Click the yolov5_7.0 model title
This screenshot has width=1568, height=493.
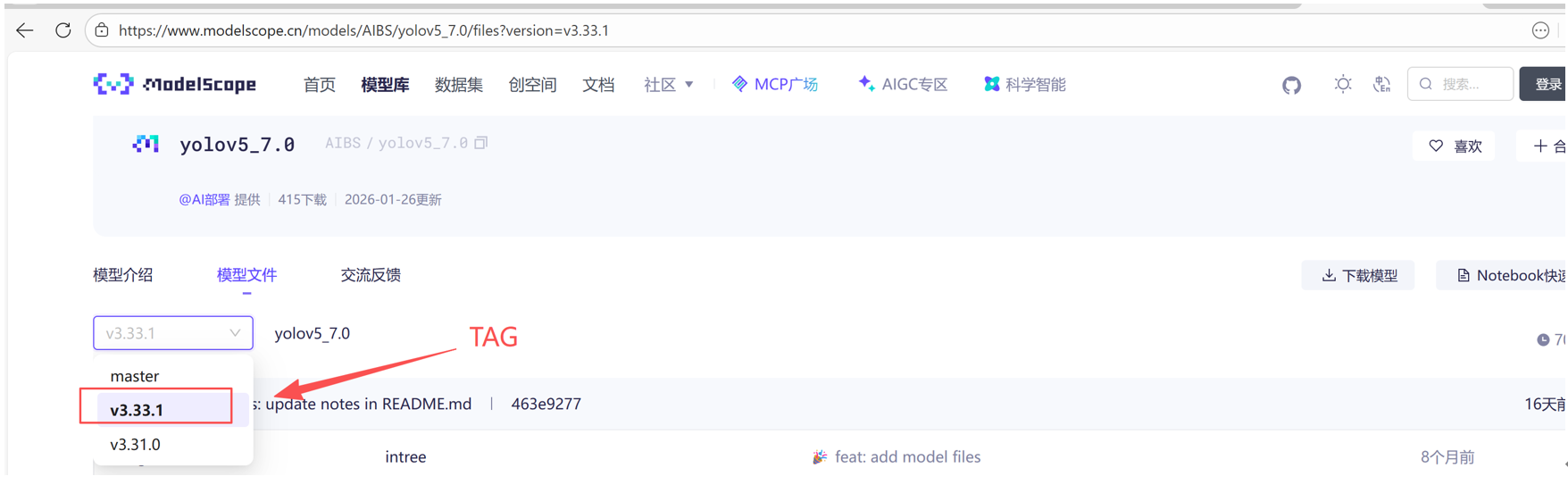pos(237,144)
